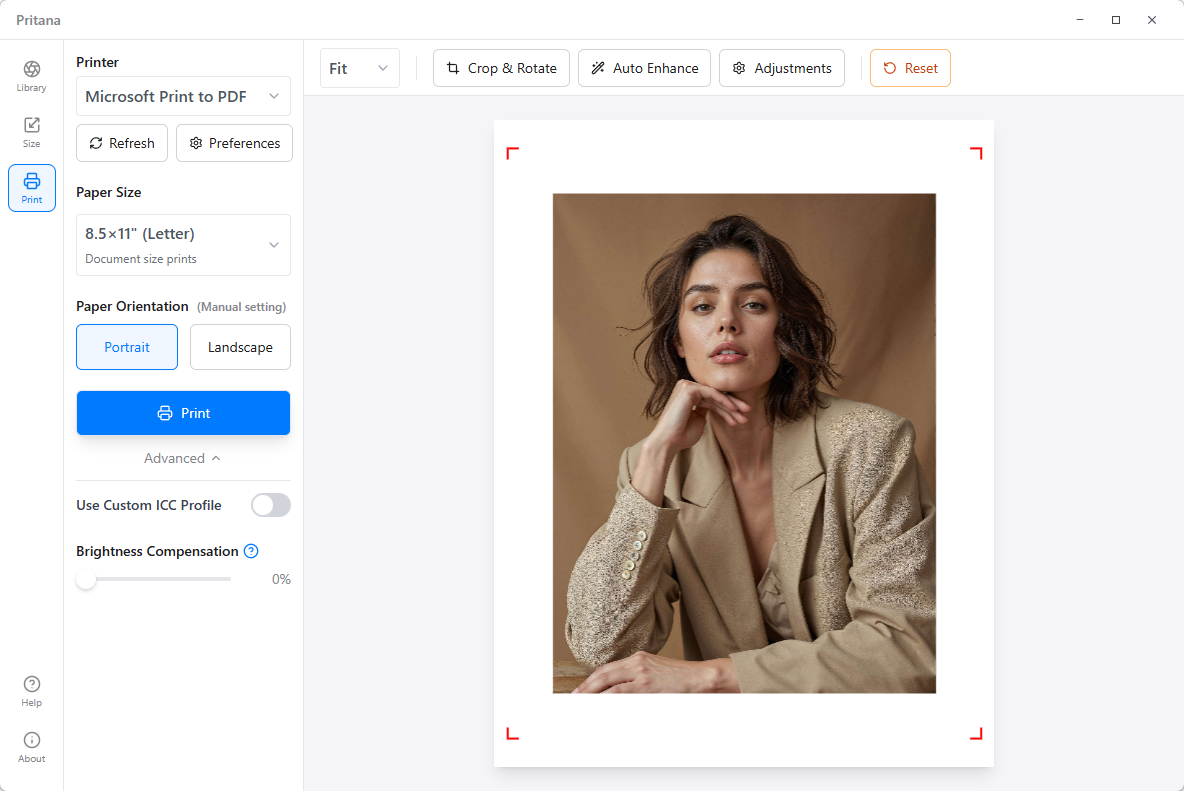
Task: Open the About dialog
Action: tap(31, 745)
